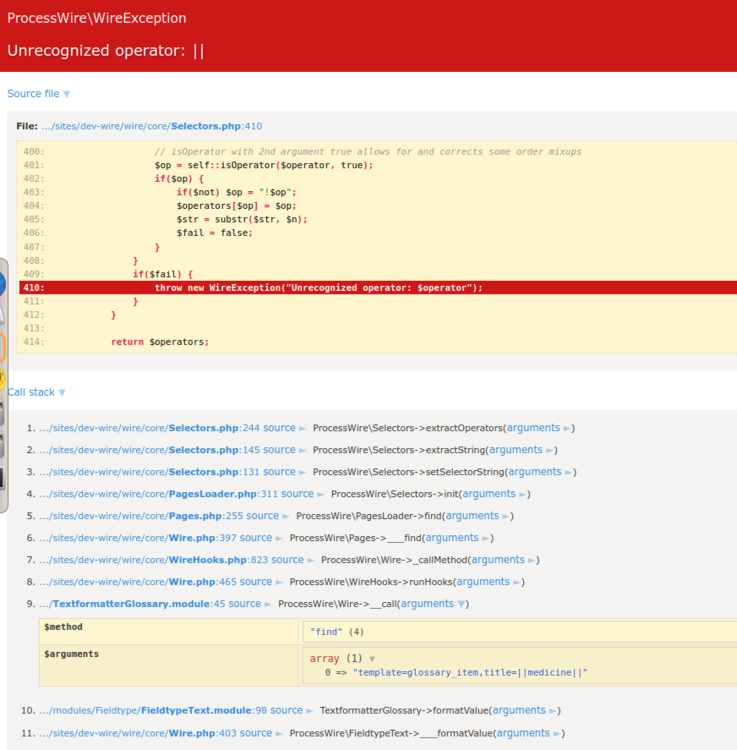Collapse the Source file section
The height and width of the screenshot is (750, 737).
[x=39, y=94]
